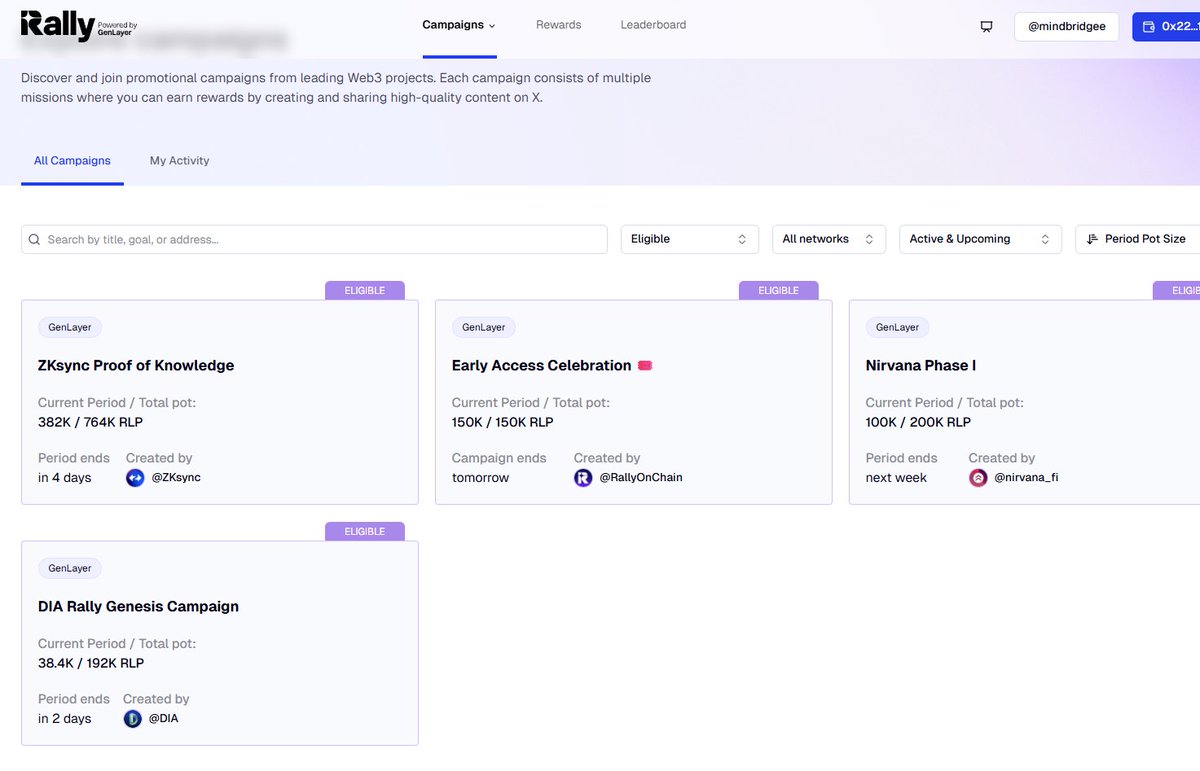Click the nirvana_fi avatar icon
Viewport: 1200px width, 771px height.
[x=978, y=478]
